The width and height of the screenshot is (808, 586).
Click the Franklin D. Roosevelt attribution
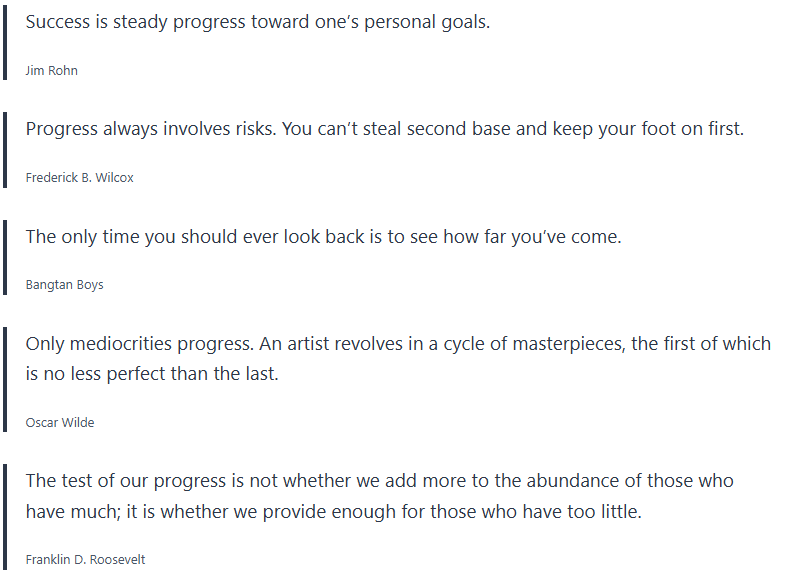click(85, 560)
